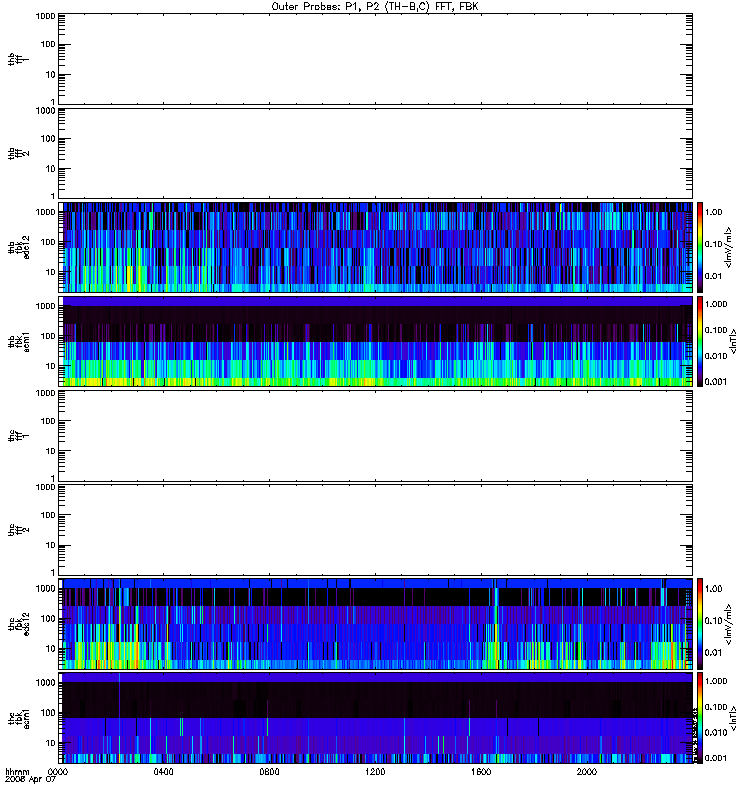The height and width of the screenshot is (800, 750).
Task: Click the "thb fff 1" panel axis label
Action: click(18, 59)
